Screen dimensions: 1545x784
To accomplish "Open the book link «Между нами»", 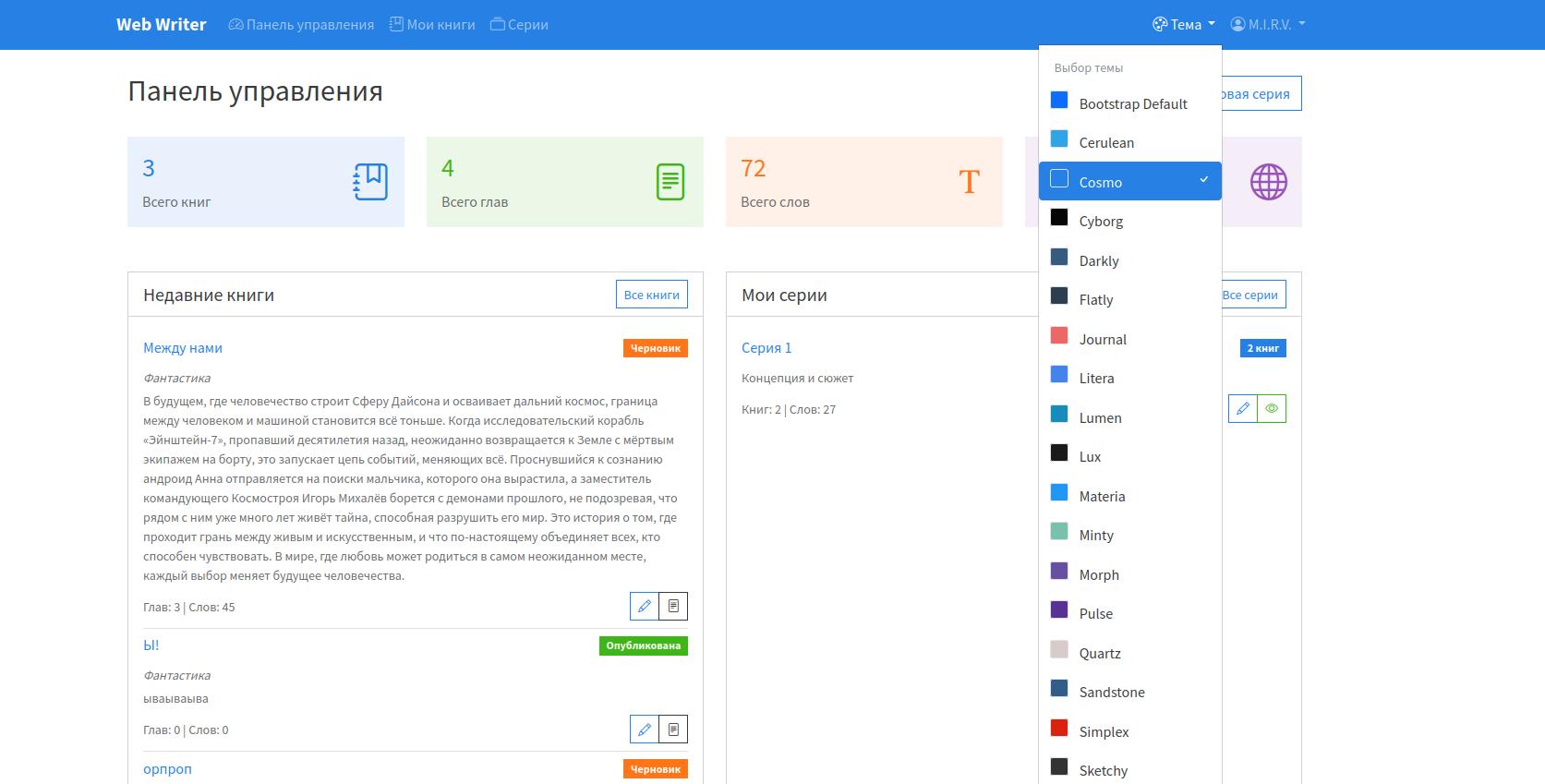I will click(x=183, y=348).
